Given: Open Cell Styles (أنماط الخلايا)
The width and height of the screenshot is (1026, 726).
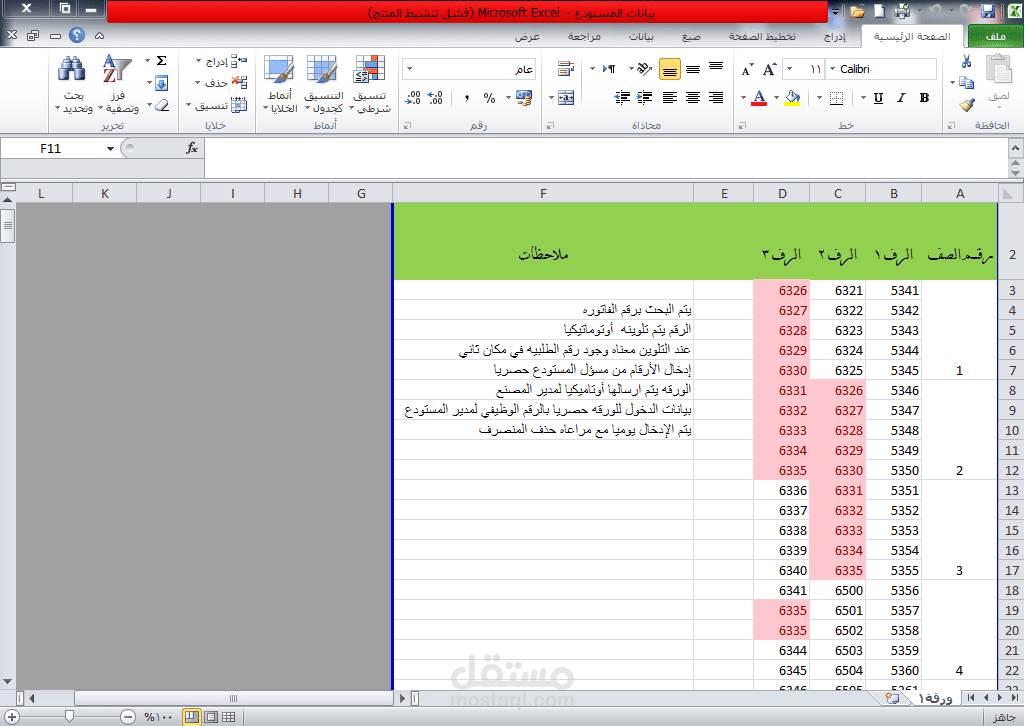Looking at the screenshot, I should pyautogui.click(x=280, y=84).
